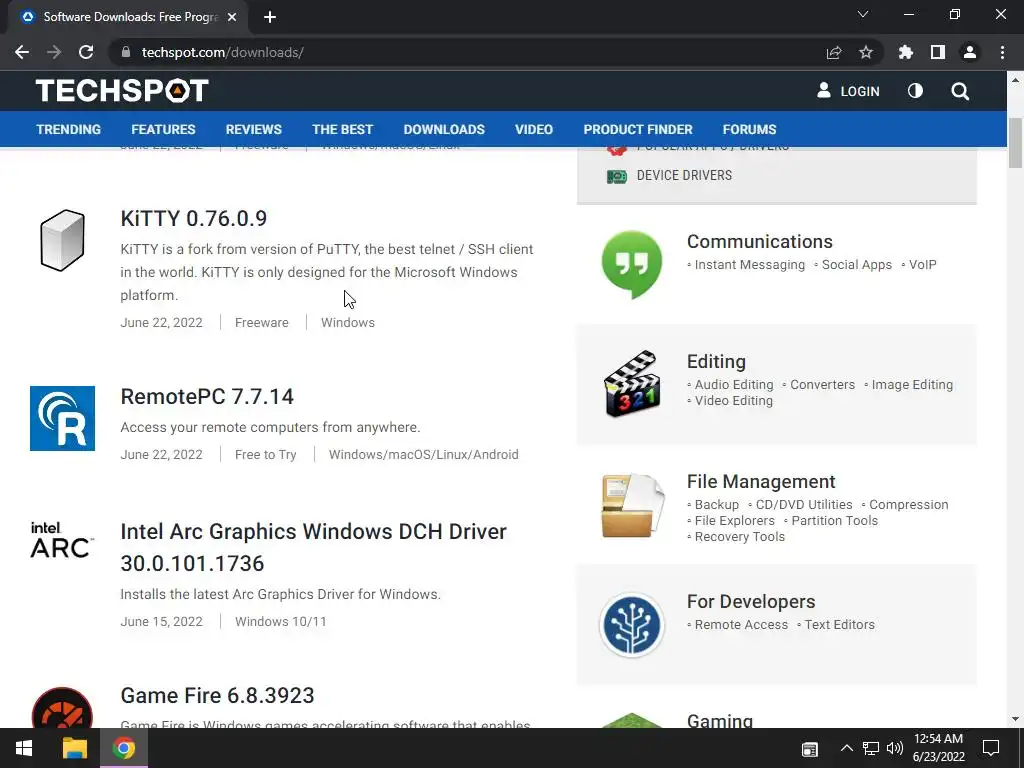The image size is (1024, 768).
Task: Open the KiTTY white box icon
Action: pos(63,240)
